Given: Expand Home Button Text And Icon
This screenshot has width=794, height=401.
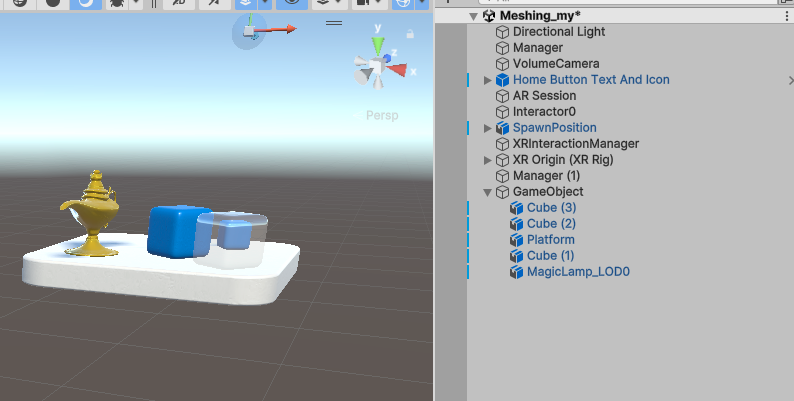Looking at the screenshot, I should [x=488, y=80].
